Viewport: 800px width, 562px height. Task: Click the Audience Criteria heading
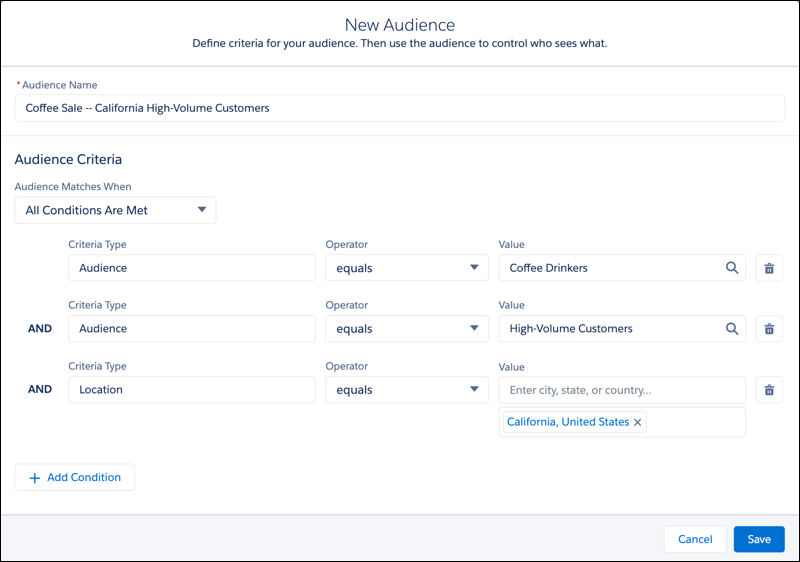tap(68, 159)
